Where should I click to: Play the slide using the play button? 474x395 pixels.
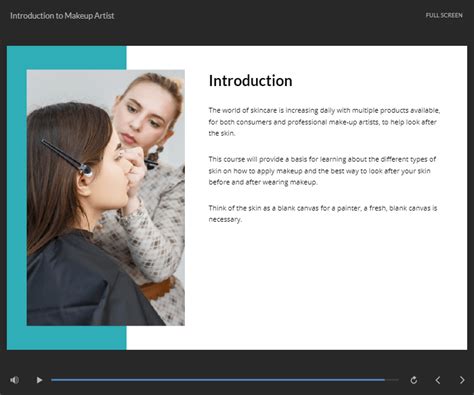(x=39, y=380)
